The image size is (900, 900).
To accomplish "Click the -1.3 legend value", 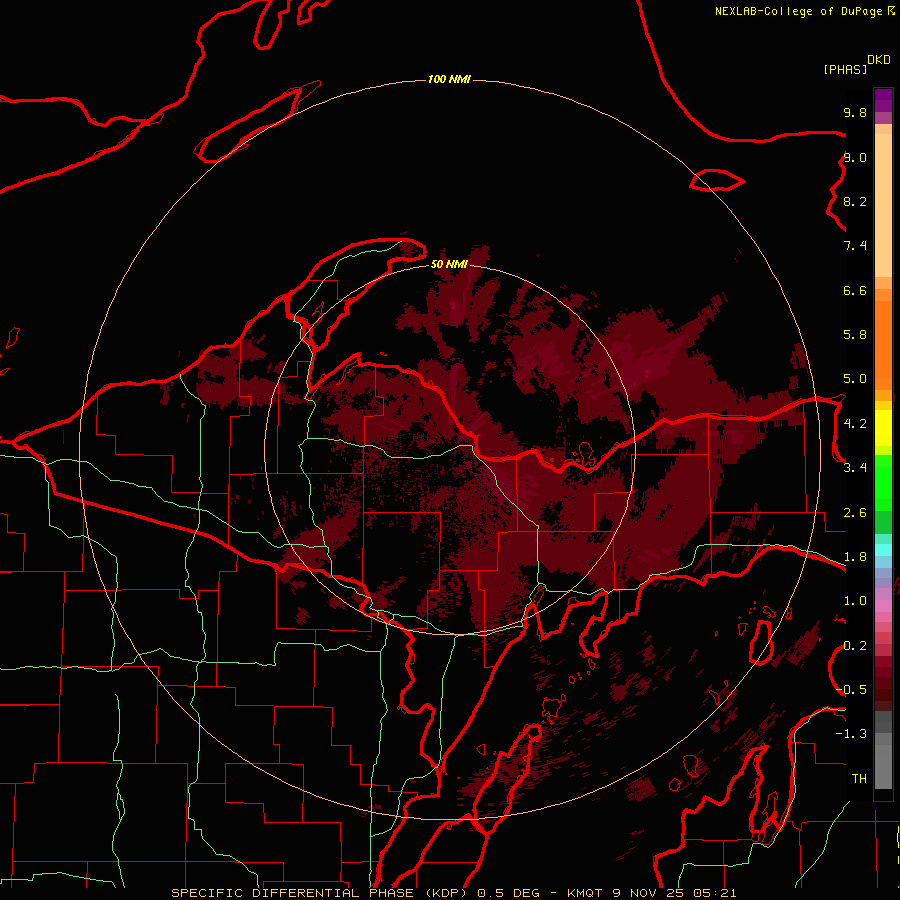I will (851, 734).
